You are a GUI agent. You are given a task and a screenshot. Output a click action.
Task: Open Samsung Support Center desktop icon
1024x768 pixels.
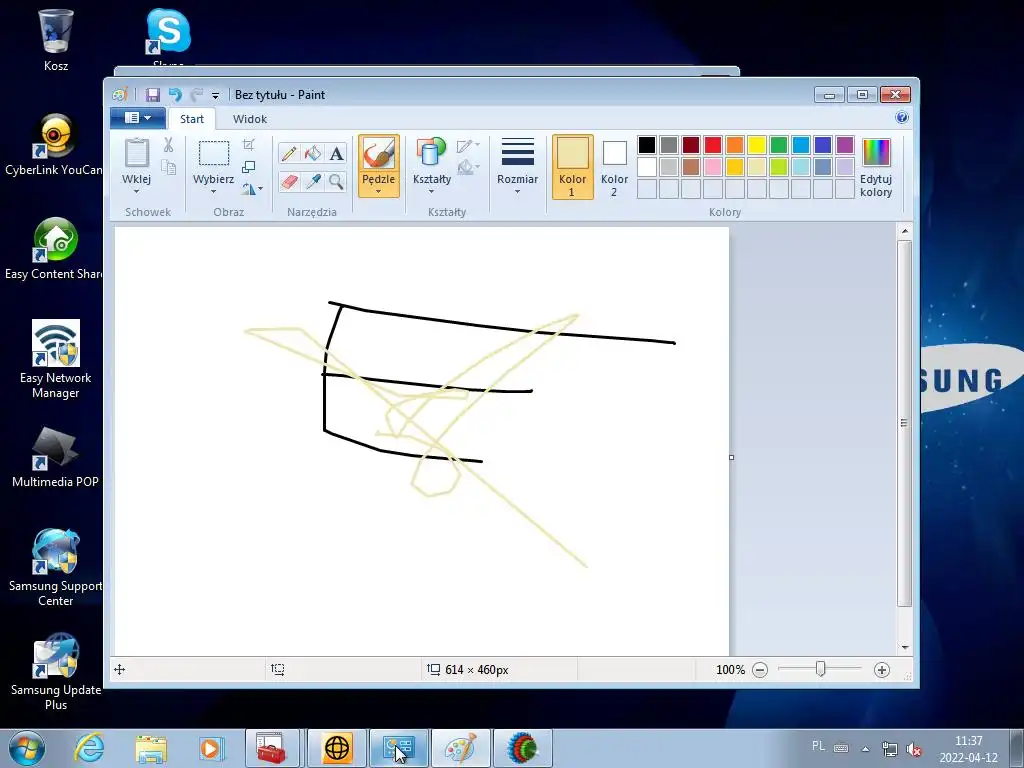(56, 568)
